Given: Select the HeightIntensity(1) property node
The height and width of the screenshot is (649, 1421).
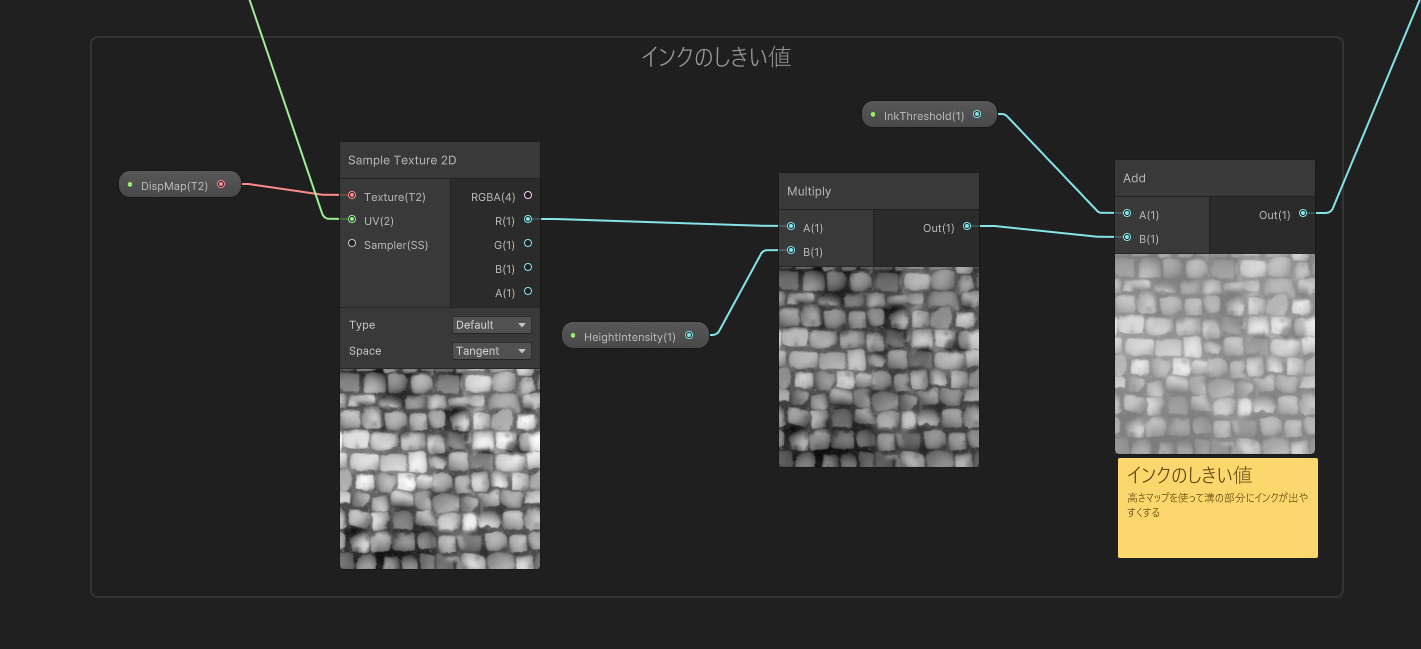Looking at the screenshot, I should [628, 337].
